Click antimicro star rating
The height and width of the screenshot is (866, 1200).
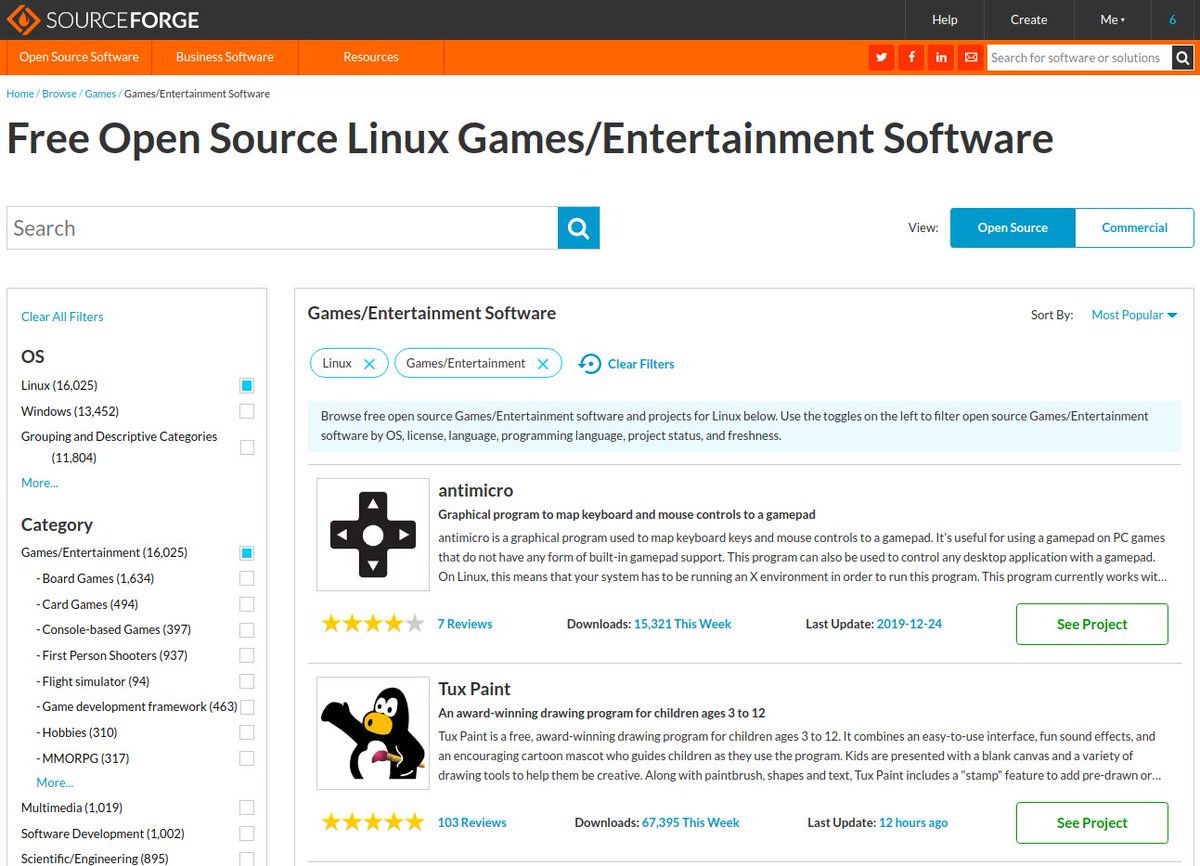pos(373,624)
